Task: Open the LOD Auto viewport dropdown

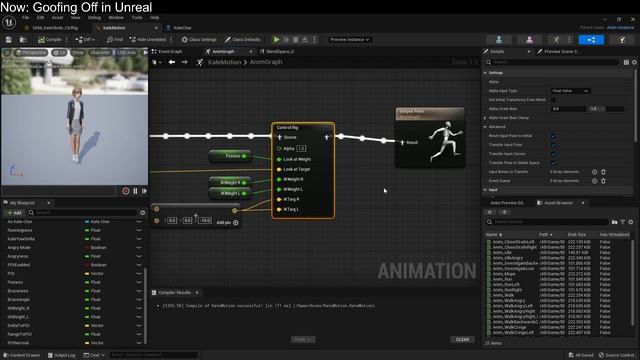Action: point(126,53)
